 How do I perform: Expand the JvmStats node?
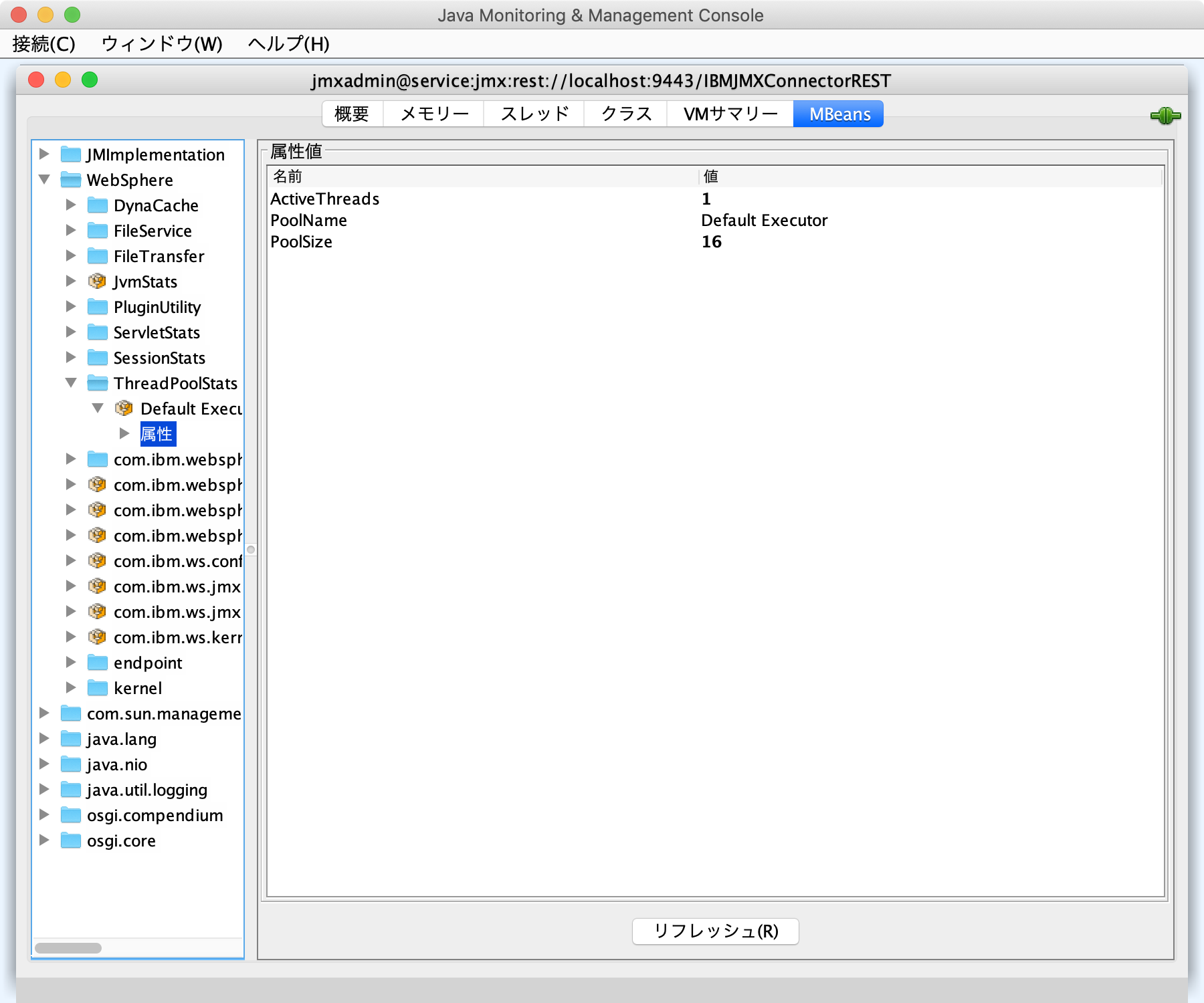pos(71,281)
